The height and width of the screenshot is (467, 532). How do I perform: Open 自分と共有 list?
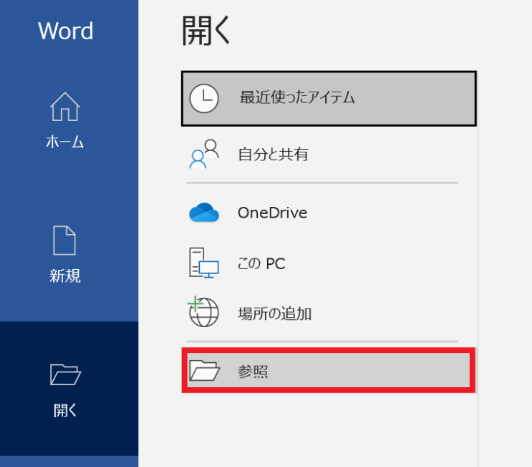click(x=273, y=154)
